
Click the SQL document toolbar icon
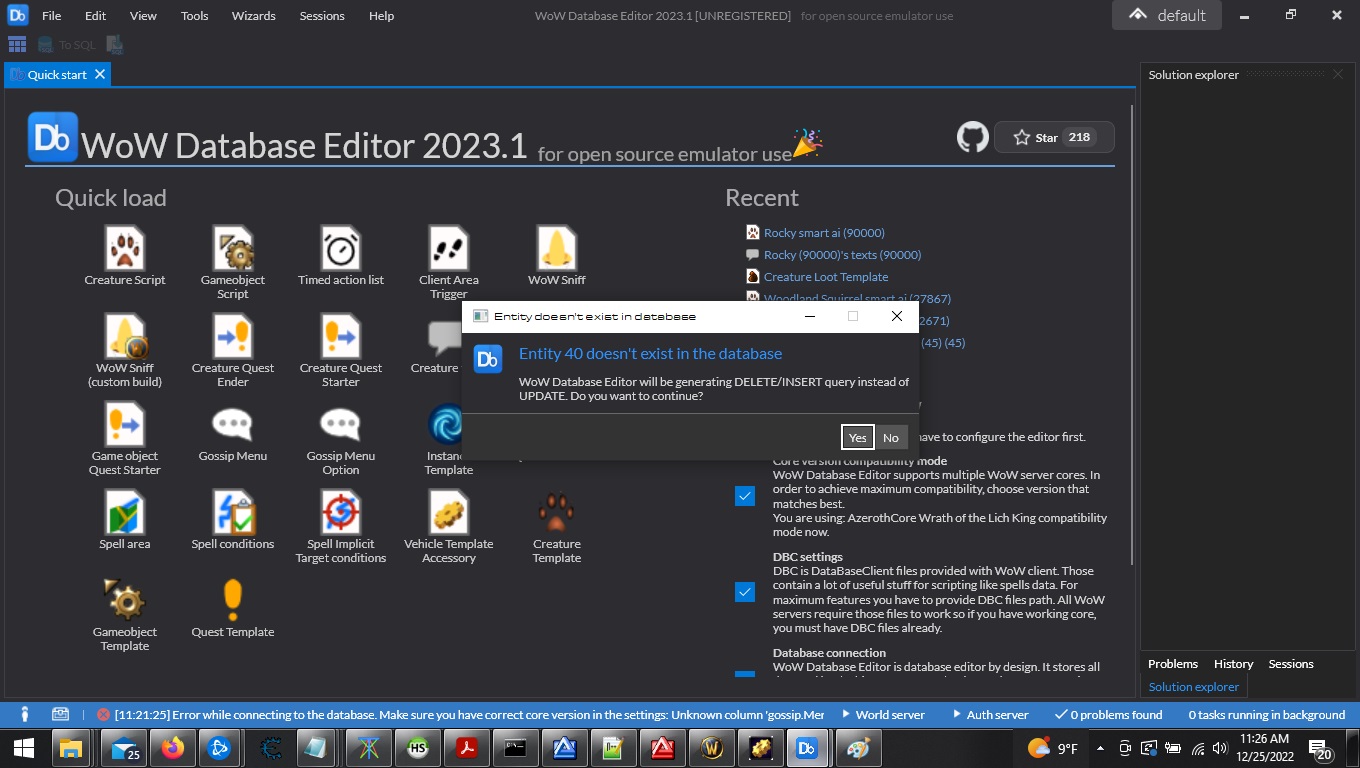tap(115, 44)
